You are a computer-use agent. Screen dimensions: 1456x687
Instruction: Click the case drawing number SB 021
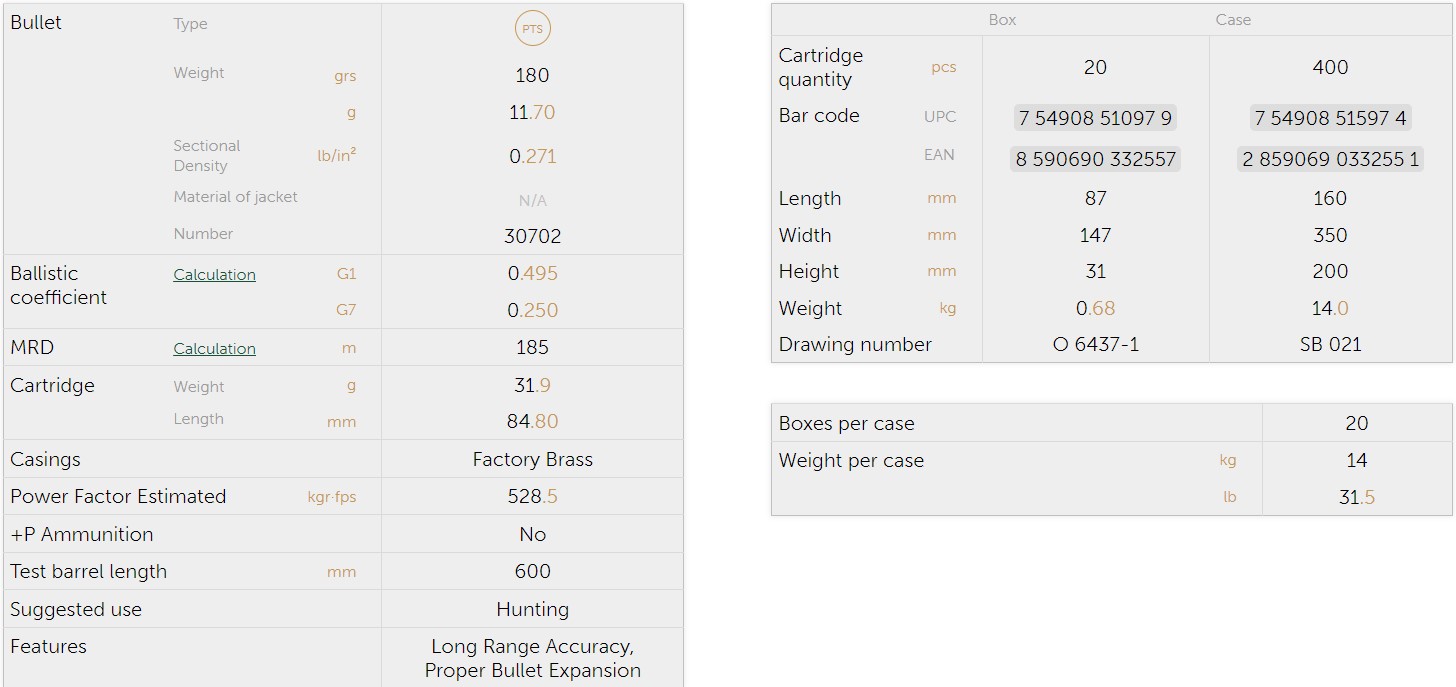tap(1330, 345)
